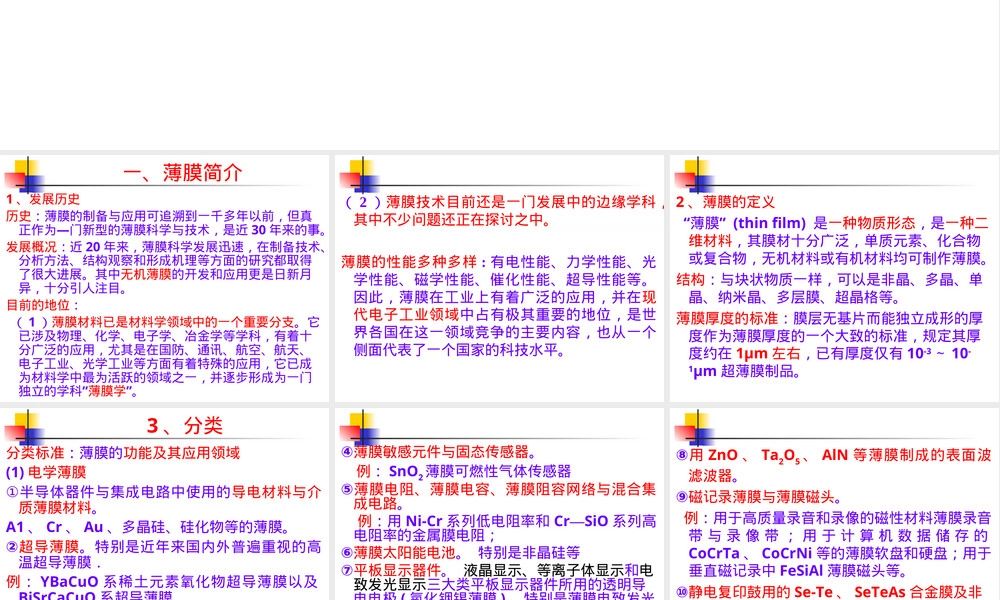Click the item ⑤薄膜电阻、薄膜电容
Image resolution: width=1000 pixels, height=600 pixels.
[499, 495]
